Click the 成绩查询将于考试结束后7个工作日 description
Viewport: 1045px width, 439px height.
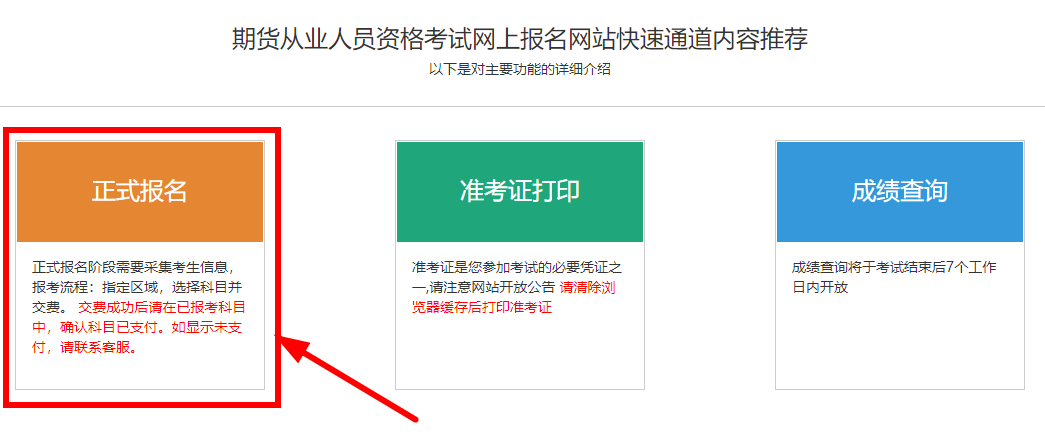(894, 277)
